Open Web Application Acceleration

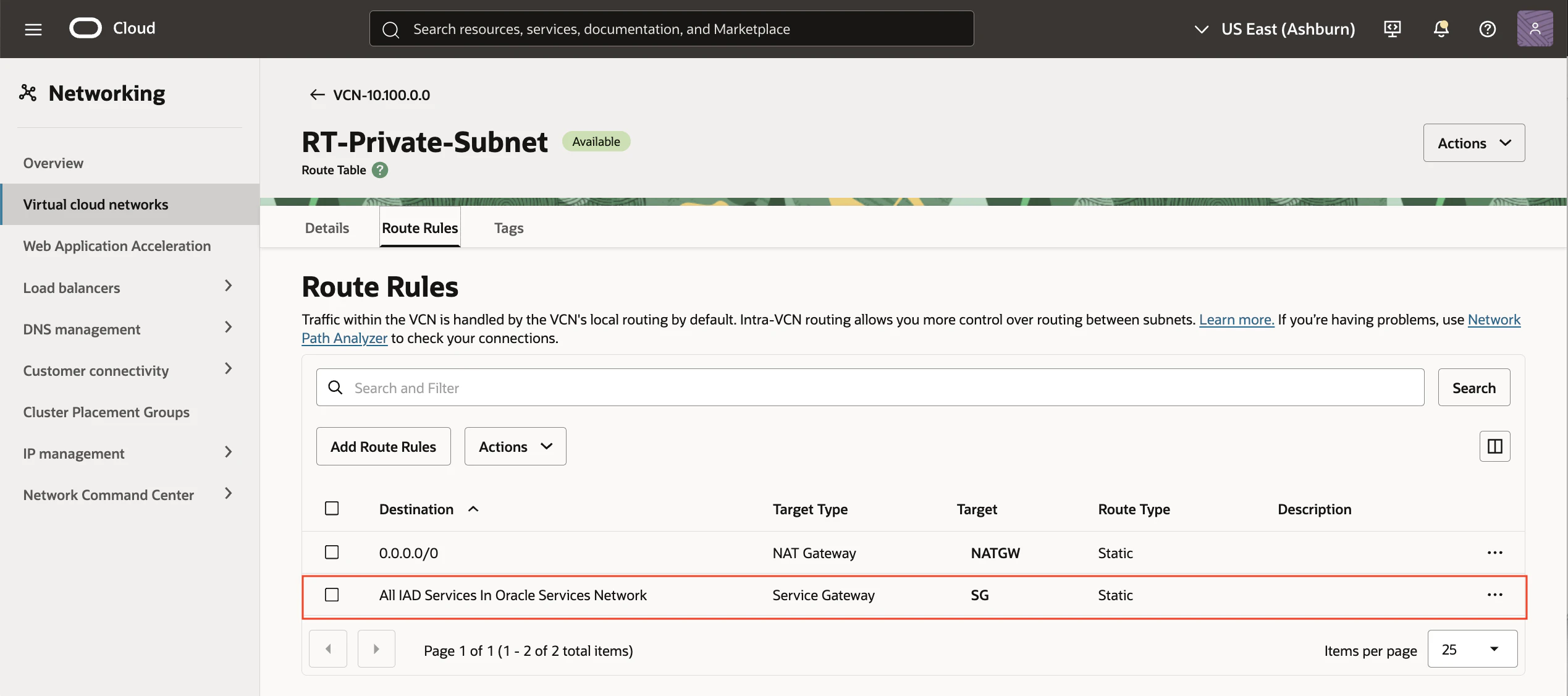point(117,246)
